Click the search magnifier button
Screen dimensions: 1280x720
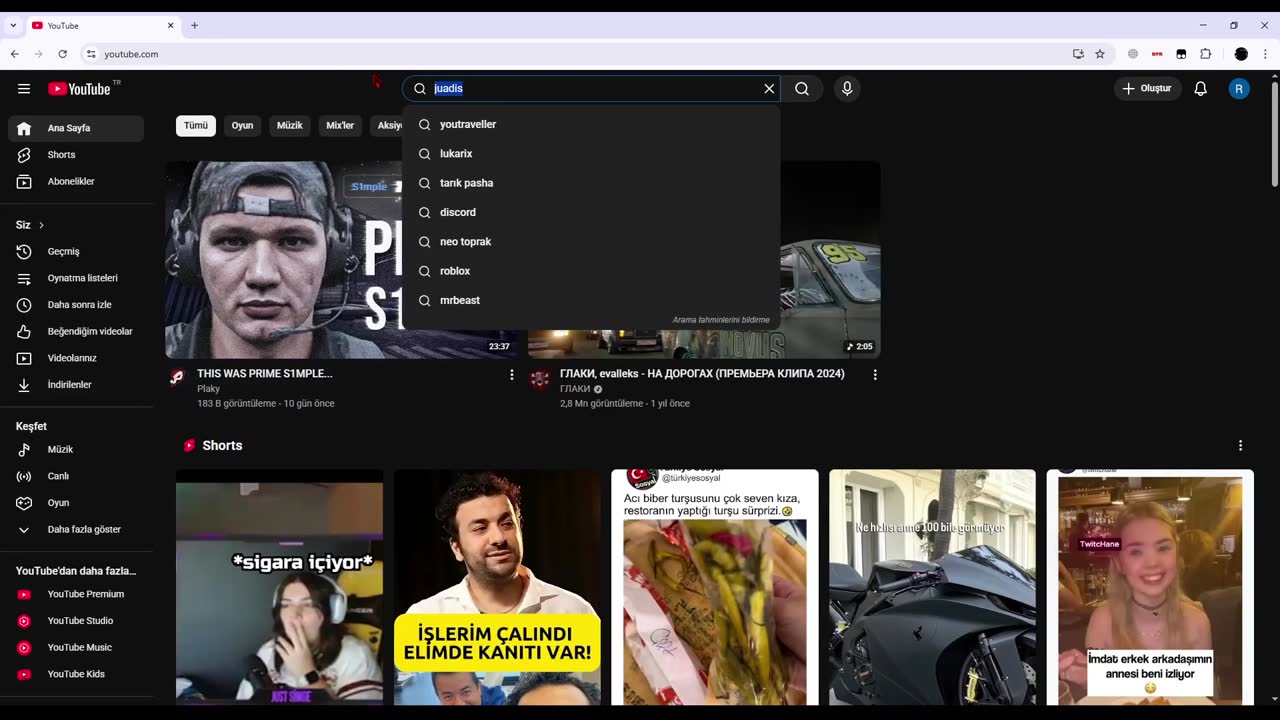(802, 89)
